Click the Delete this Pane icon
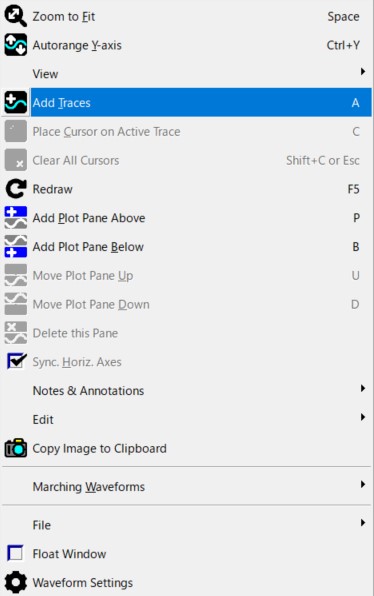 [16, 333]
